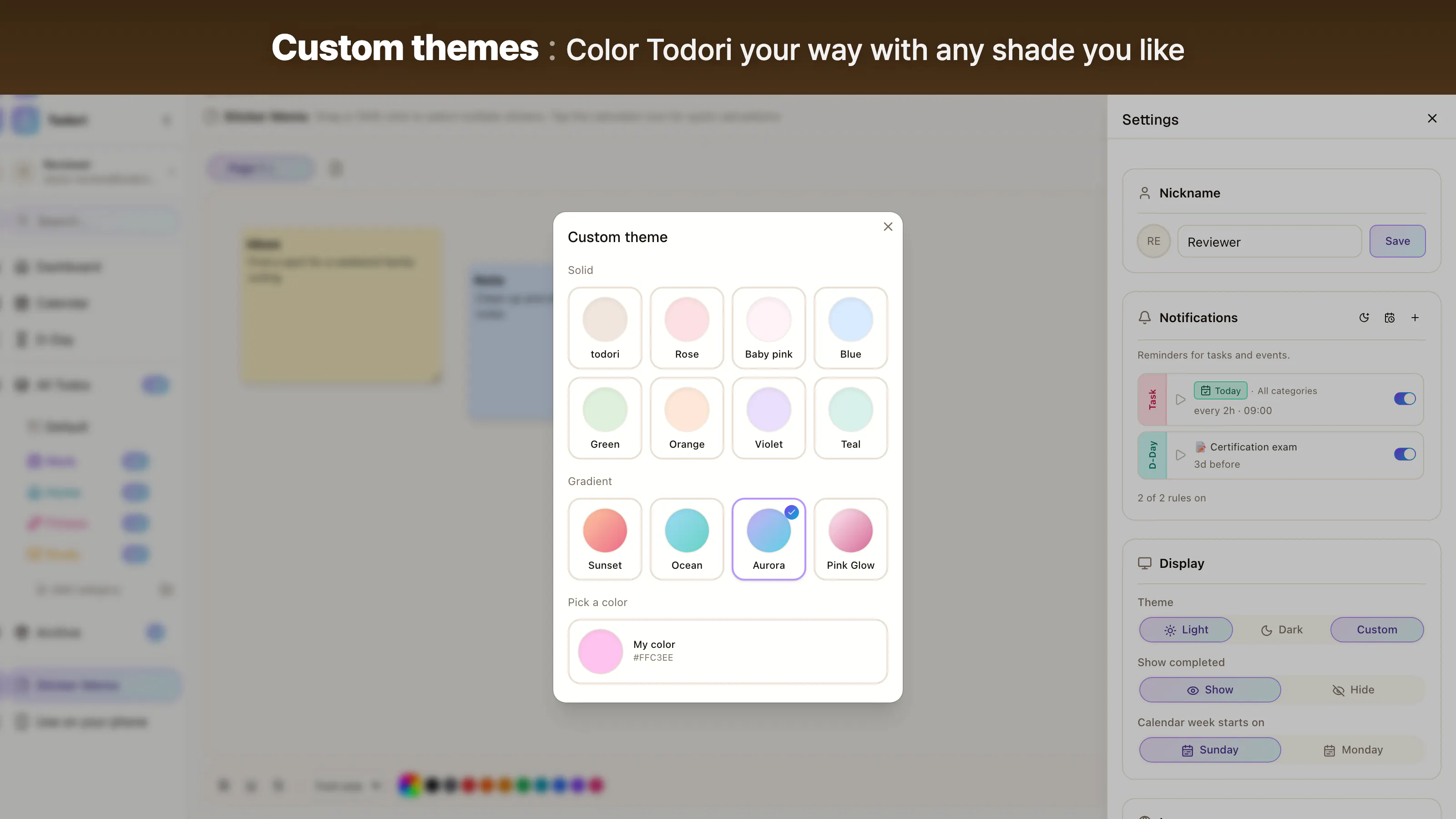The width and height of the screenshot is (1456, 819).
Task: Click the Settings panel title
Action: pyautogui.click(x=1150, y=120)
